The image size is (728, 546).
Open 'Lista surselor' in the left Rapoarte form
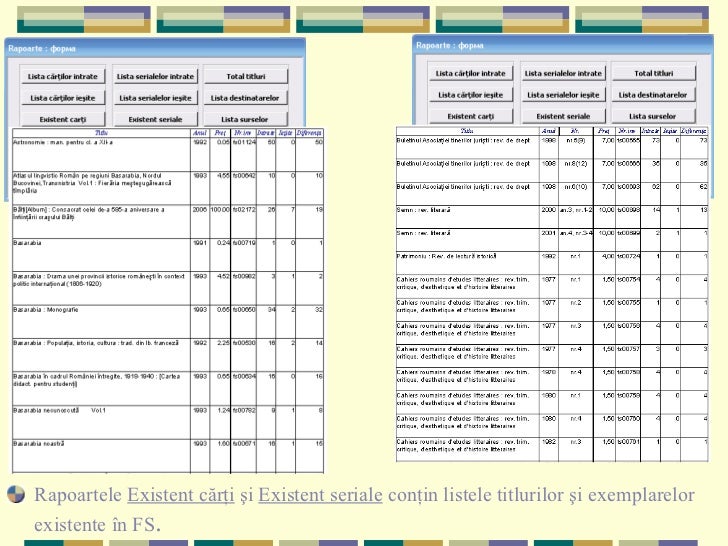246,119
